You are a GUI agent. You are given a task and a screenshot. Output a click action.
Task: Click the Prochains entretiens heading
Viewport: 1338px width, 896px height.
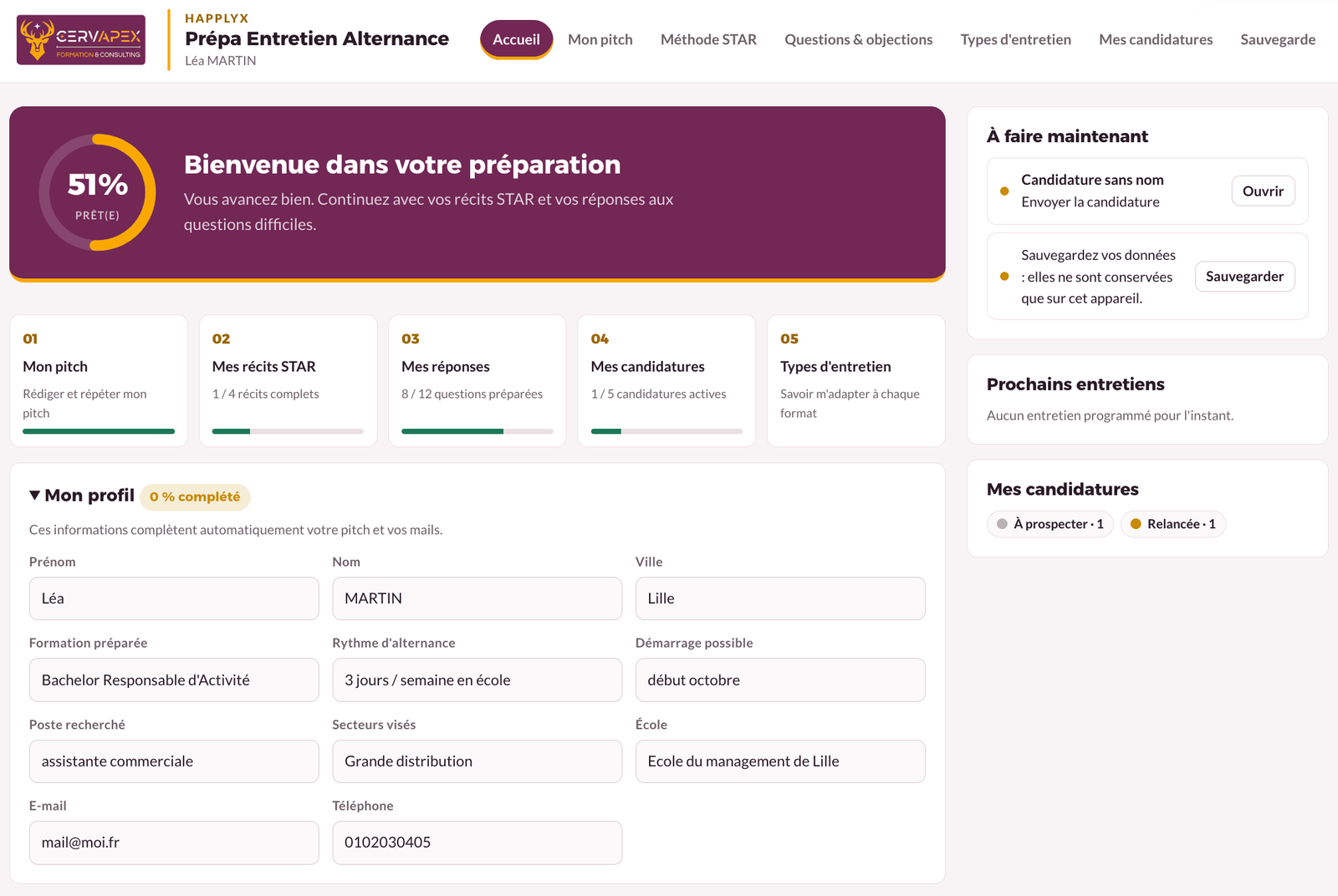point(1075,384)
